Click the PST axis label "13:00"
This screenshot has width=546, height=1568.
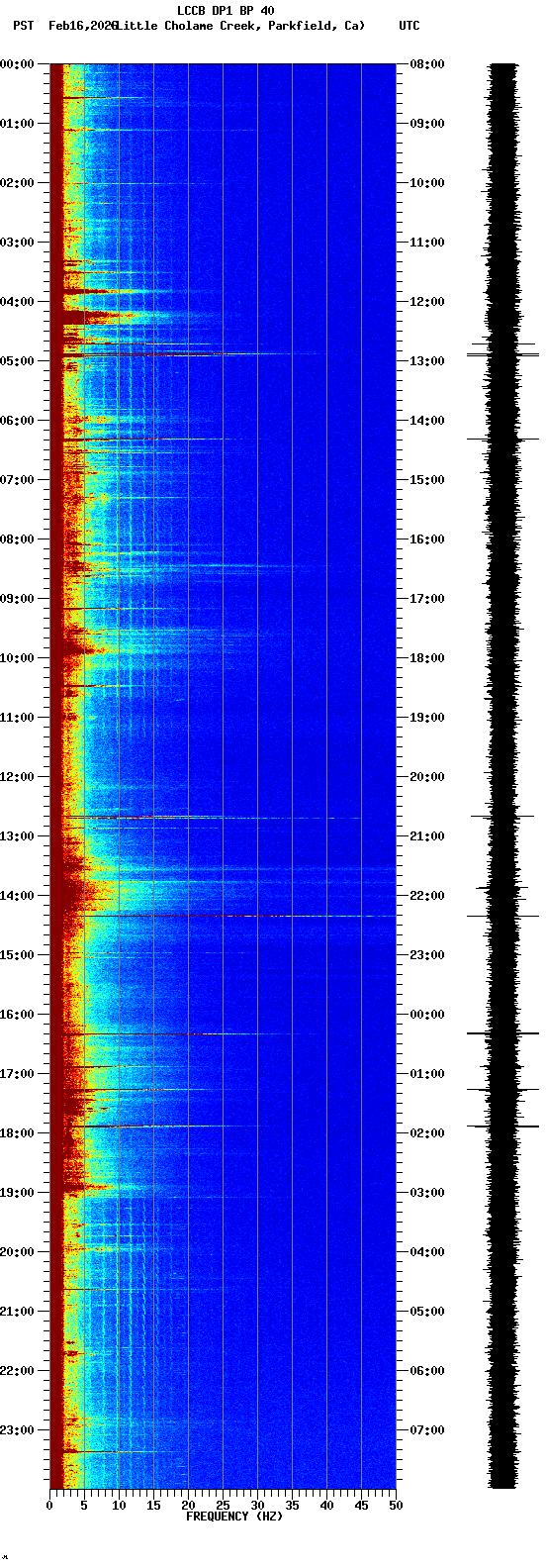17,836
